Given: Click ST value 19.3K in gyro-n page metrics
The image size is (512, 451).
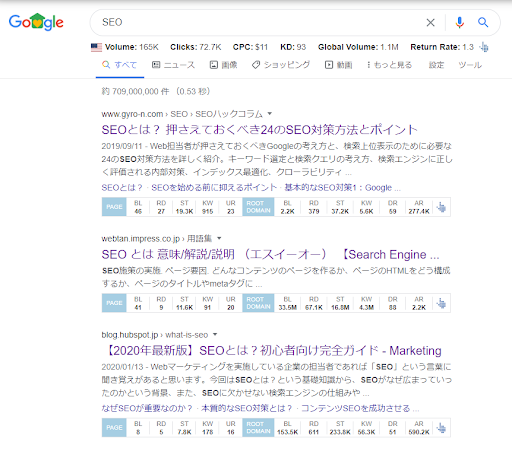Looking at the screenshot, I should (x=184, y=211).
